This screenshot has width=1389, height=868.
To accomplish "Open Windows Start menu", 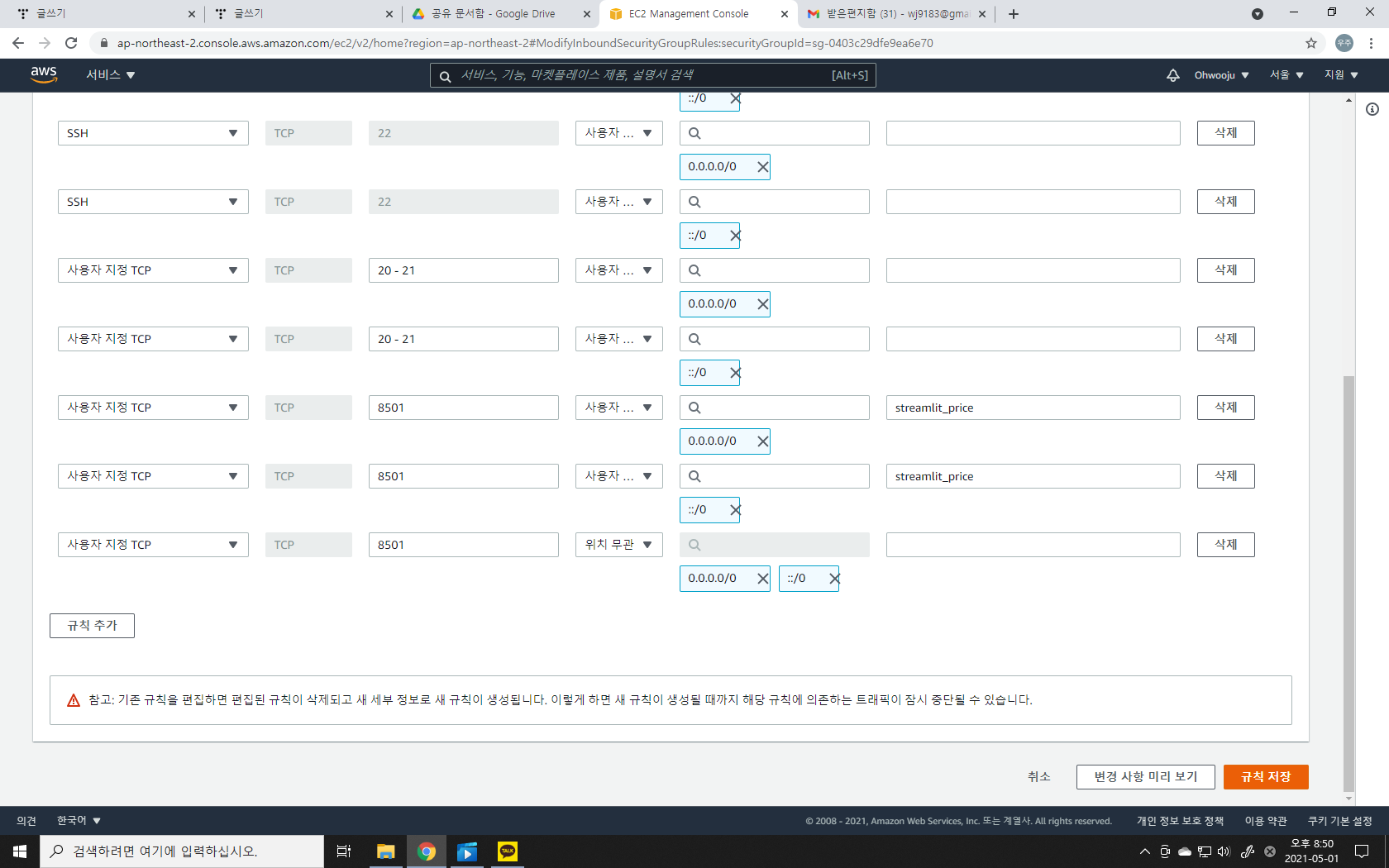I will (x=20, y=851).
